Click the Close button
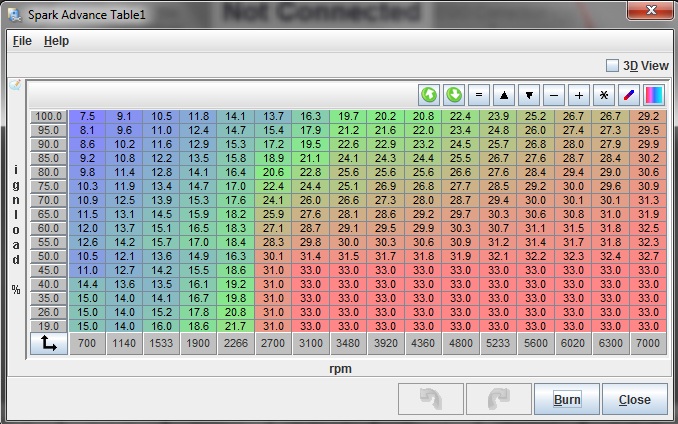This screenshot has width=678, height=424. (x=634, y=399)
